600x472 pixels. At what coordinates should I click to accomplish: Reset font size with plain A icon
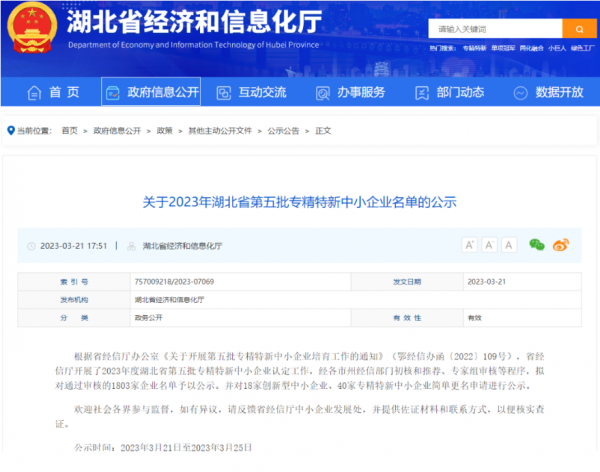(510, 245)
